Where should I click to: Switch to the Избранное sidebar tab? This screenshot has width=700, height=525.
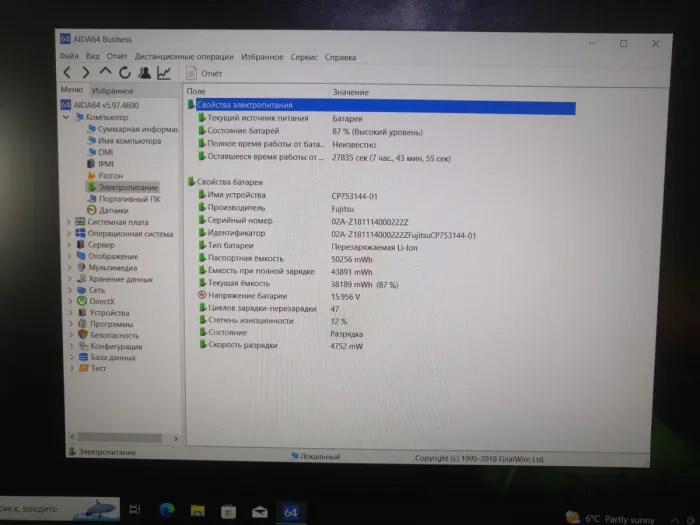113,90
